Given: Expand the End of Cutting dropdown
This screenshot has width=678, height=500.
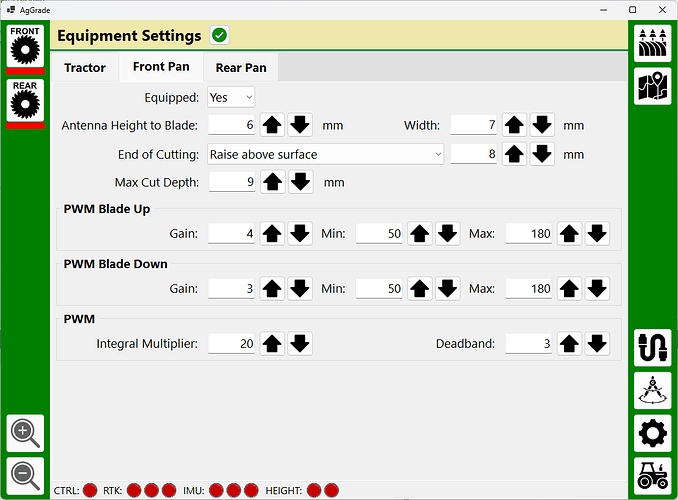Looking at the screenshot, I should [x=325, y=154].
